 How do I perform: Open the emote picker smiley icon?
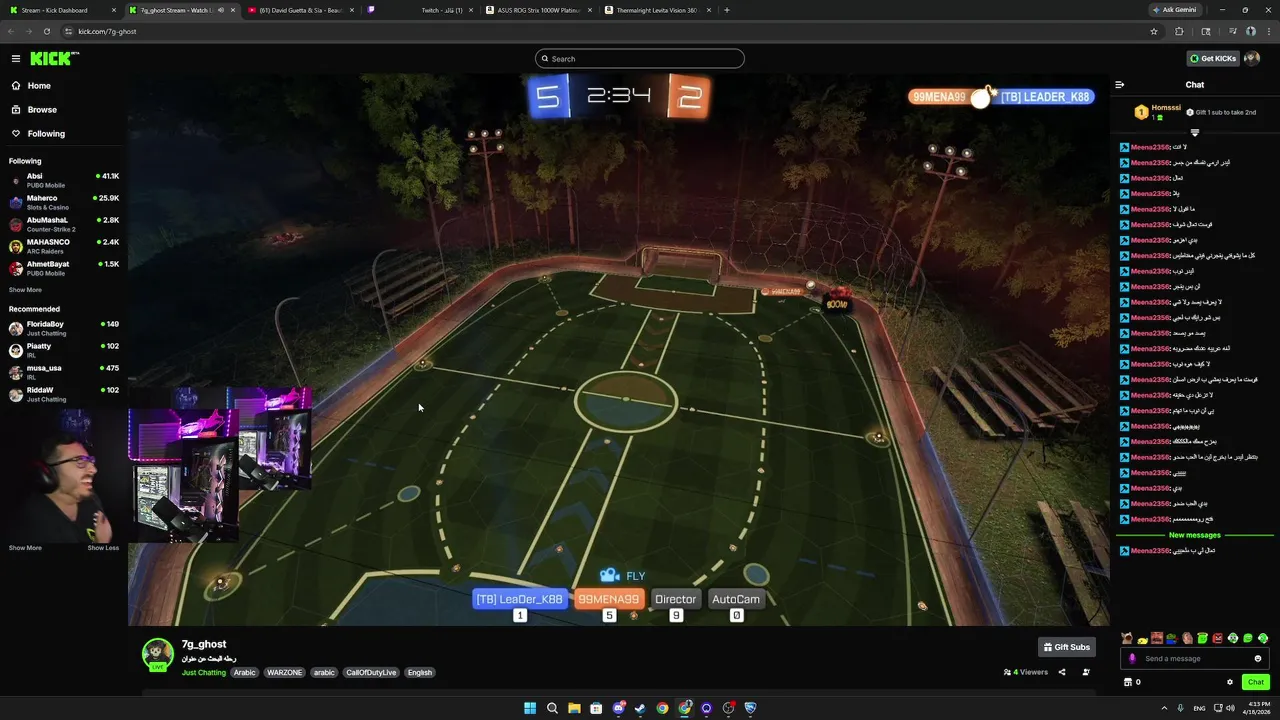[1258, 659]
